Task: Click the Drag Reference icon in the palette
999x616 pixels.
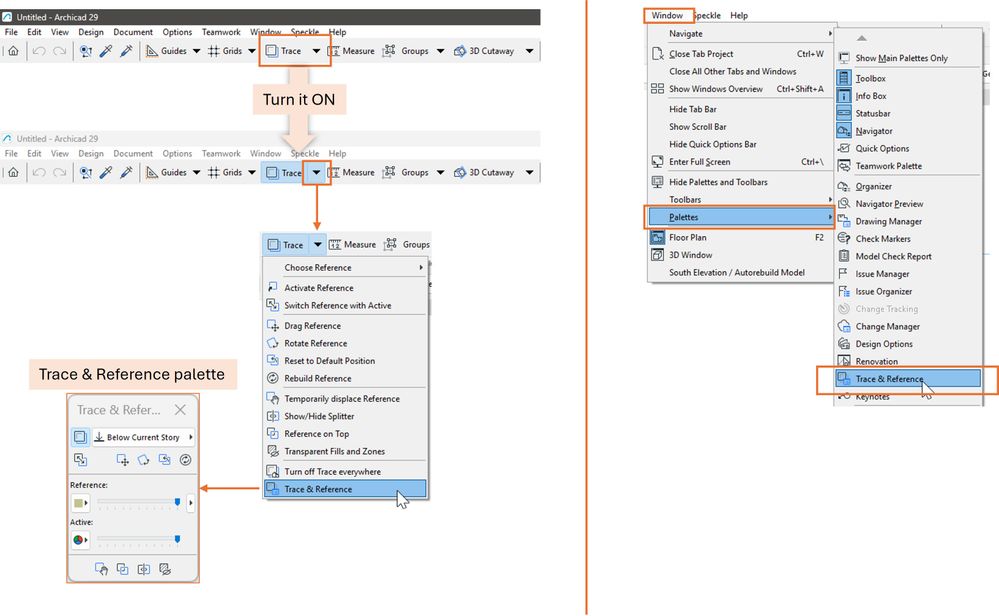Action: 122,459
